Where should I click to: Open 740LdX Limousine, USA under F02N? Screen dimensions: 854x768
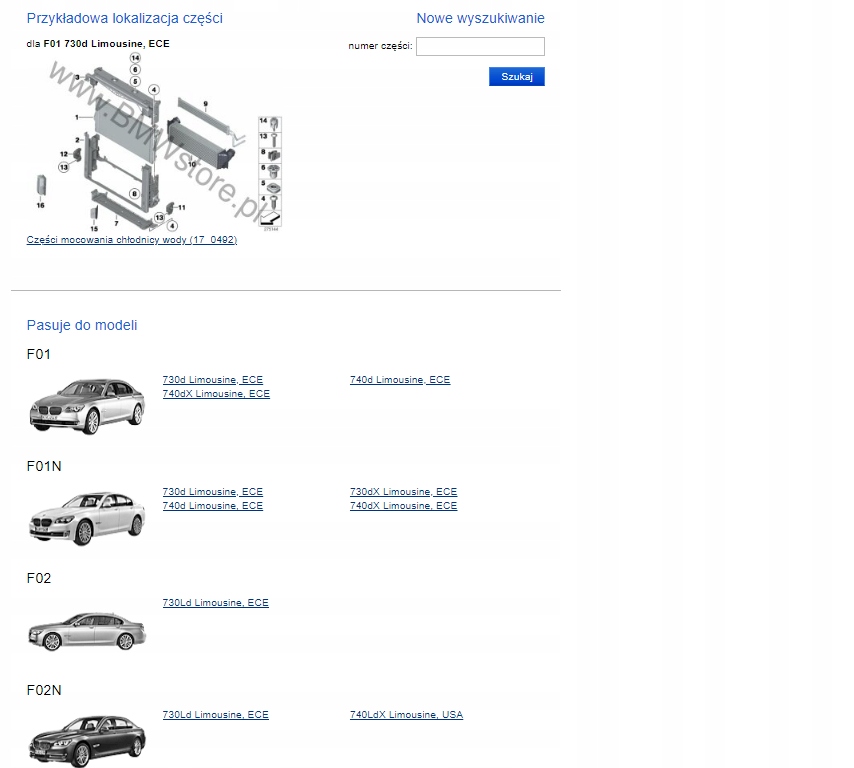pos(406,714)
